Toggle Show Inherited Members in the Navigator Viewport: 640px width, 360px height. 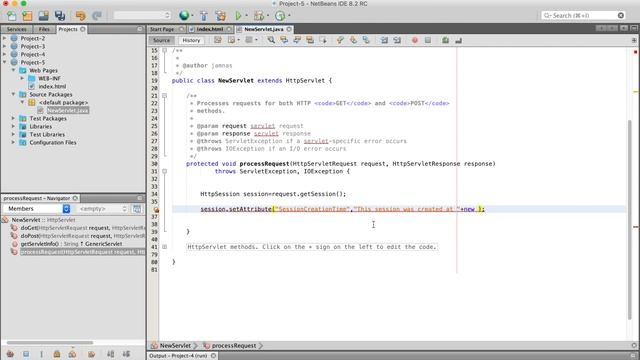click(10, 354)
